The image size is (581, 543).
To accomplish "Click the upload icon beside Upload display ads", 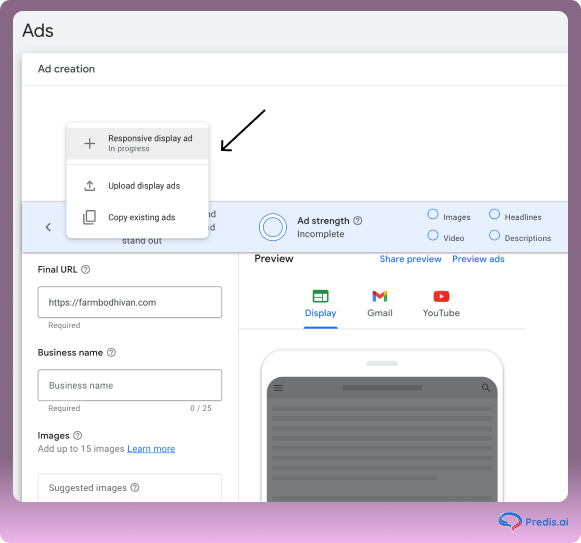I will (x=90, y=186).
